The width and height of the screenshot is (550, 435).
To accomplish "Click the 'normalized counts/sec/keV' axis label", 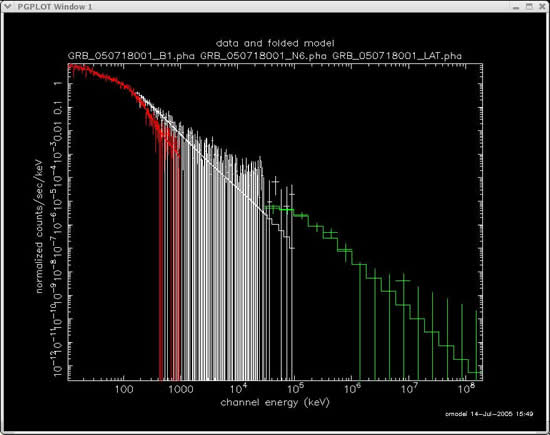I will [39, 226].
